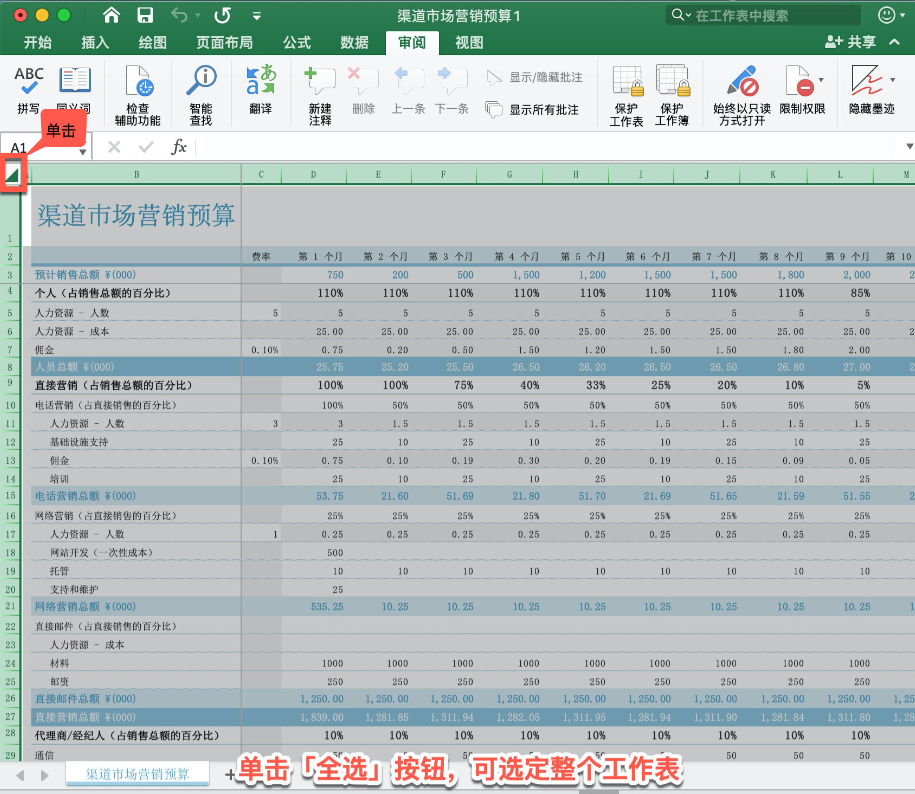Image resolution: width=915 pixels, height=794 pixels.
Task: Cancel formula entry with the X
Action: pos(114,147)
